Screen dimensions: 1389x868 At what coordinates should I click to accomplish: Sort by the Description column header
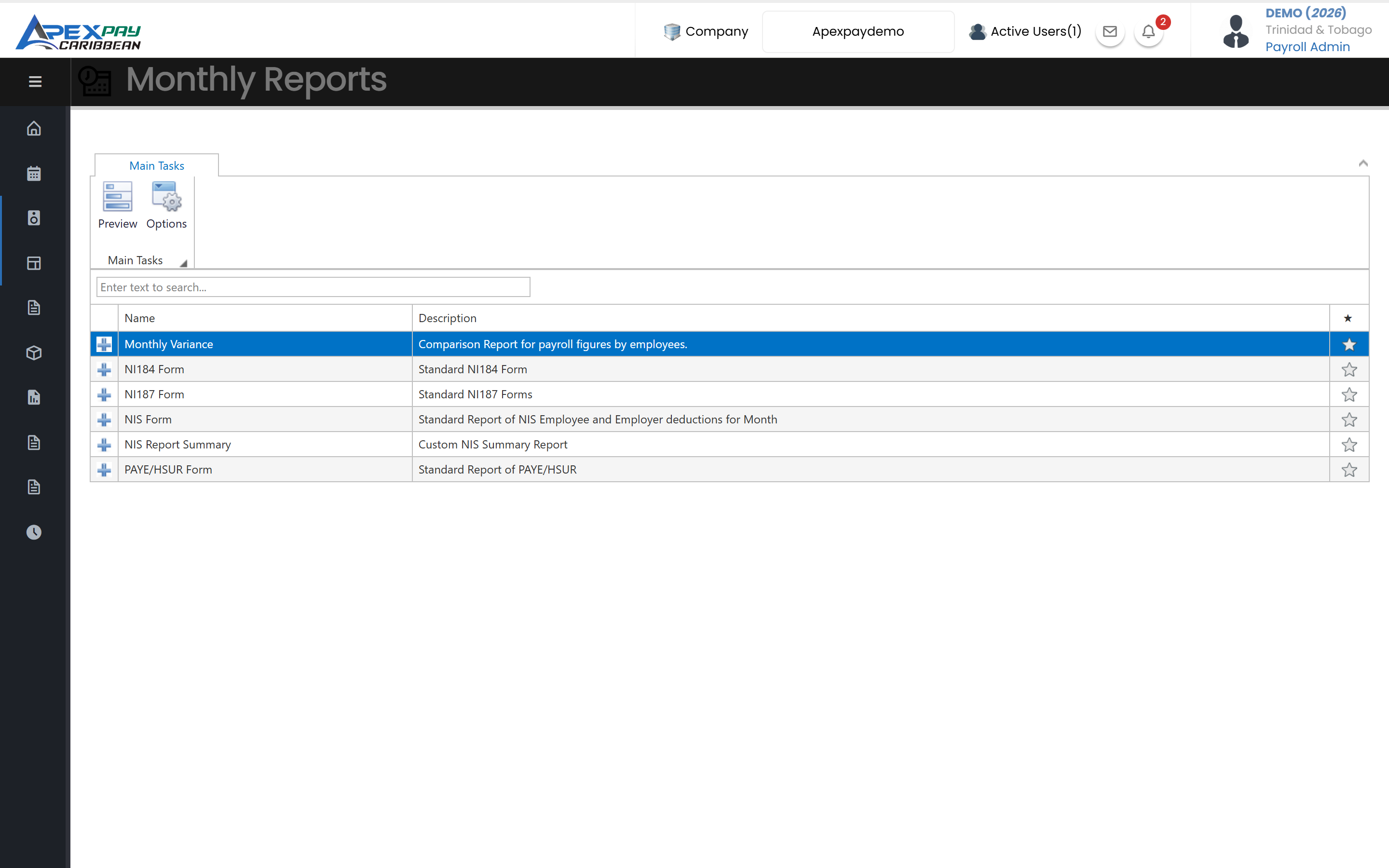coord(871,318)
